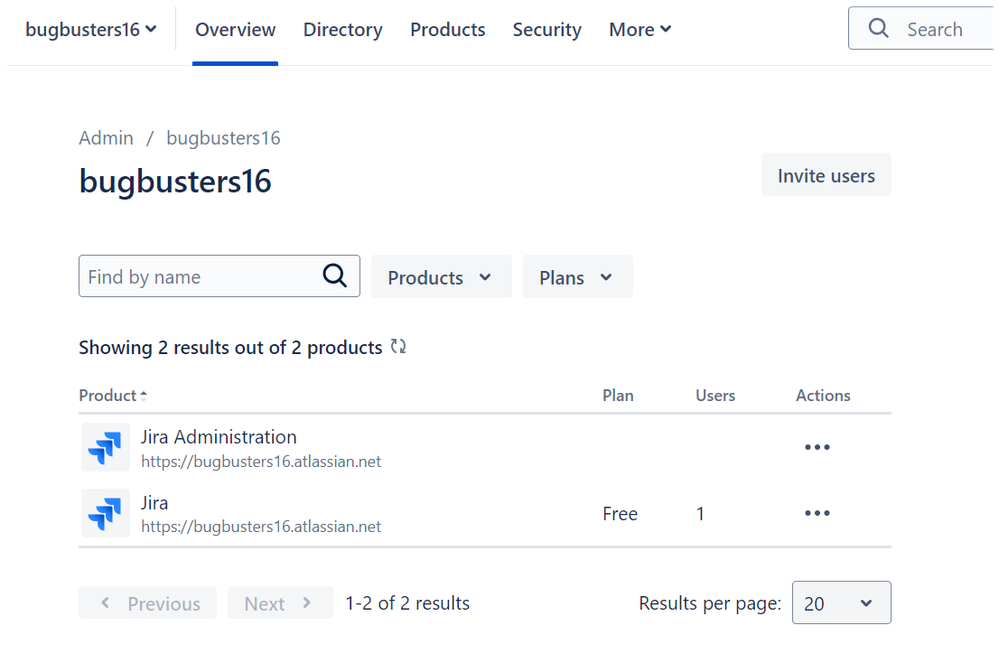Click the Users column header
Viewport: 999px width, 663px height.
point(715,396)
